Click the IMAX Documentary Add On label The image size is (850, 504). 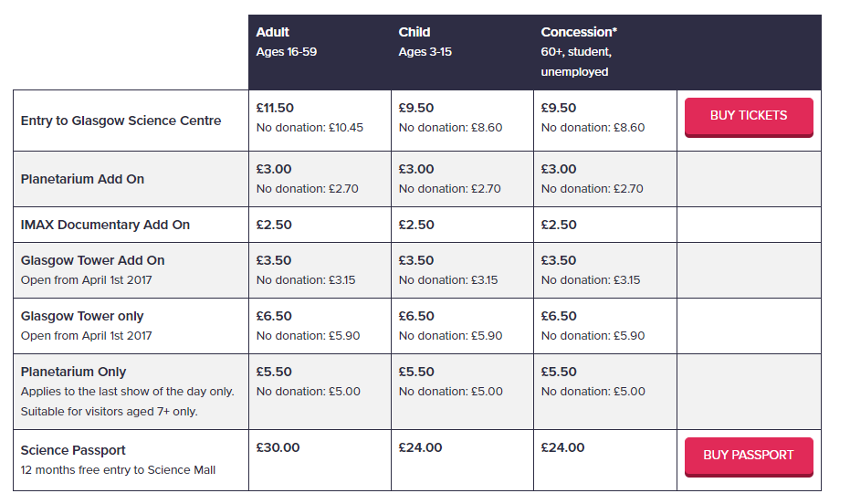105,225
